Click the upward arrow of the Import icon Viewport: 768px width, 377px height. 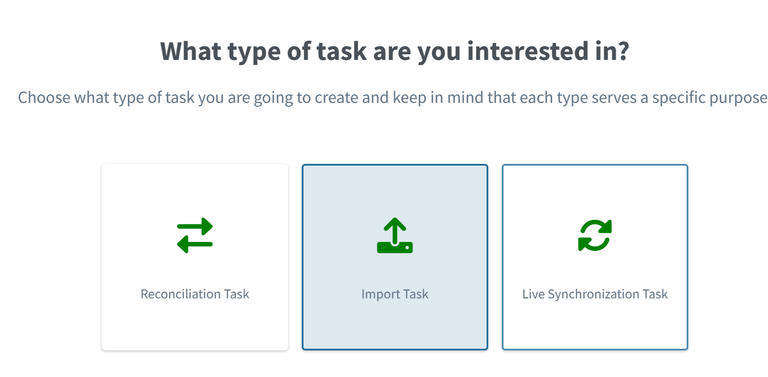click(395, 229)
